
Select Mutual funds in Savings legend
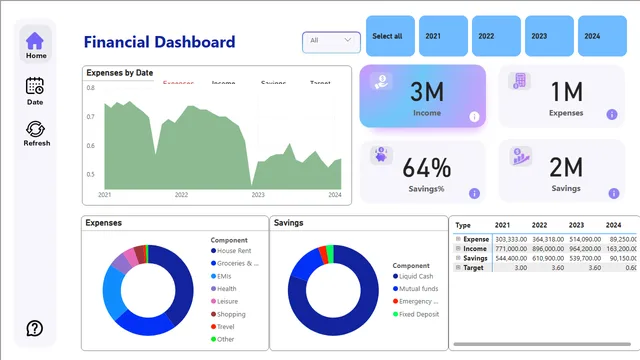tap(416, 289)
